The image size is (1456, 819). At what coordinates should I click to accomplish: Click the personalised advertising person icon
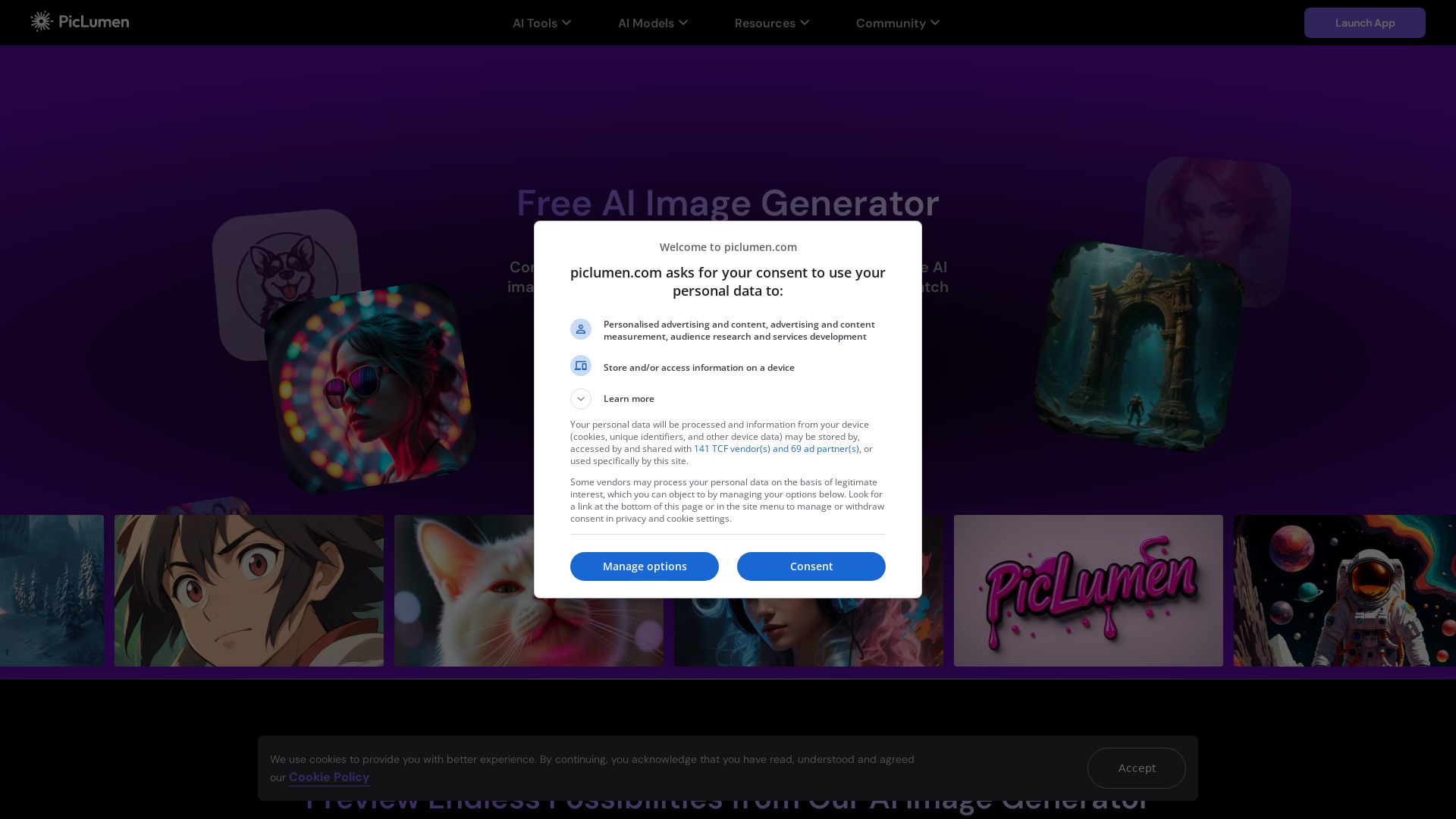(581, 329)
